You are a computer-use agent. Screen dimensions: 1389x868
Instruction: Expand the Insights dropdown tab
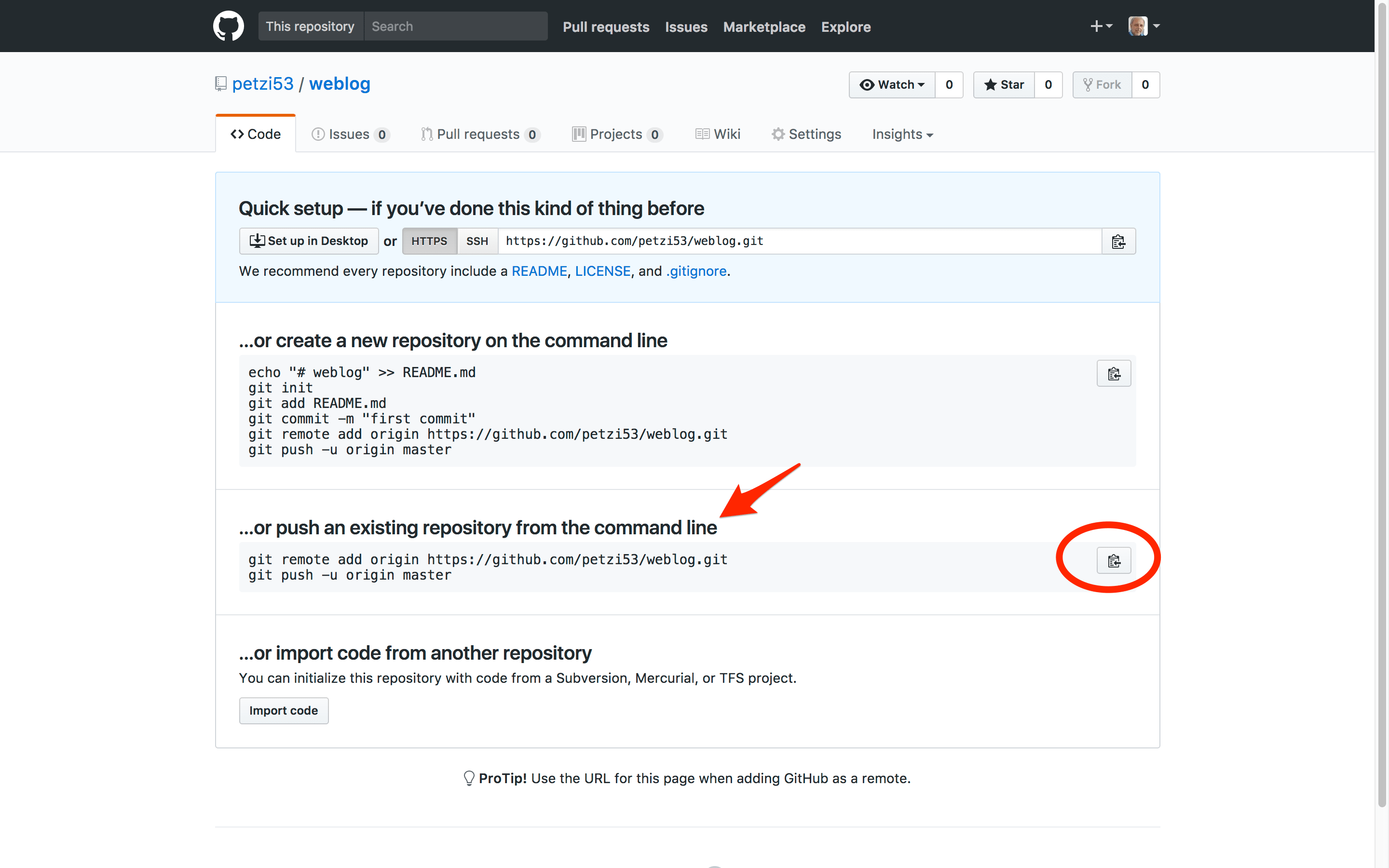[902, 135]
